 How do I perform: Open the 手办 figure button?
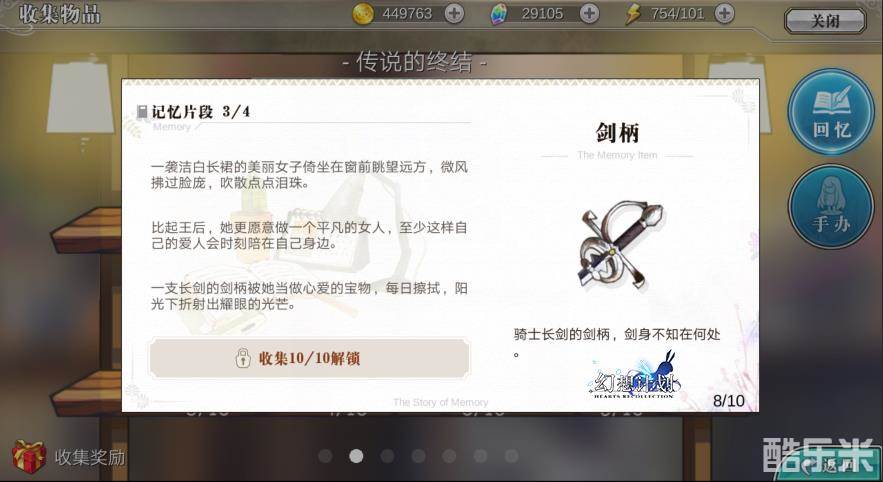coord(831,206)
